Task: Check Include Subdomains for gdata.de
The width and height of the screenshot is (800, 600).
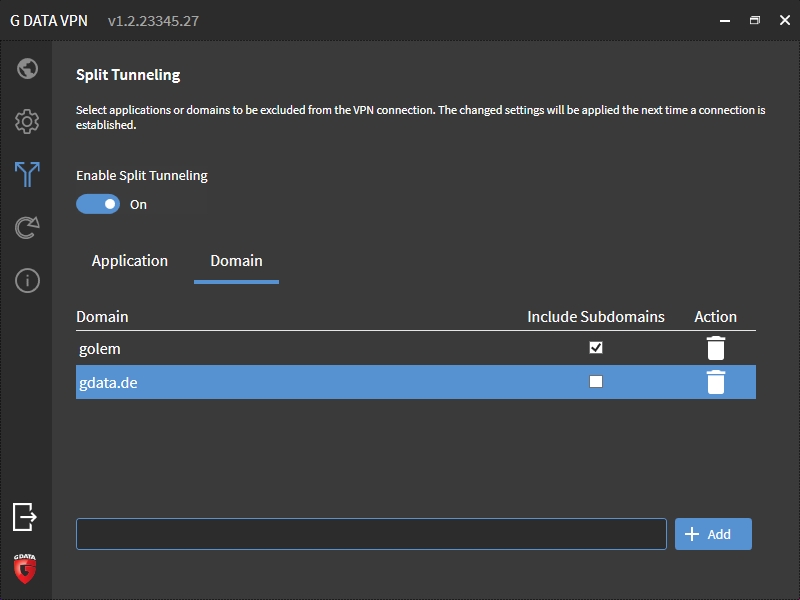Action: tap(596, 382)
